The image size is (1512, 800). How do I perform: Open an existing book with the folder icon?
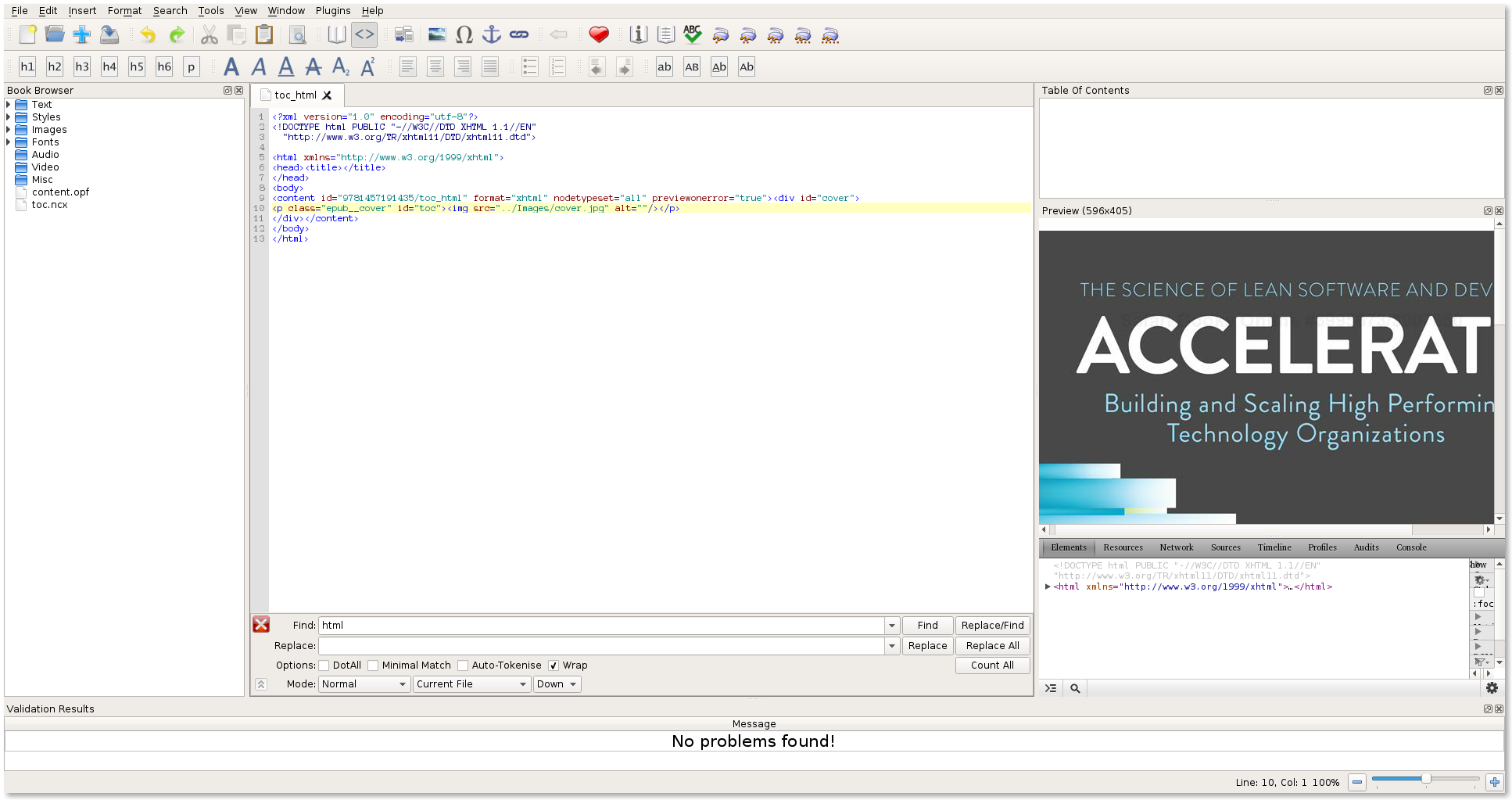click(x=55, y=34)
